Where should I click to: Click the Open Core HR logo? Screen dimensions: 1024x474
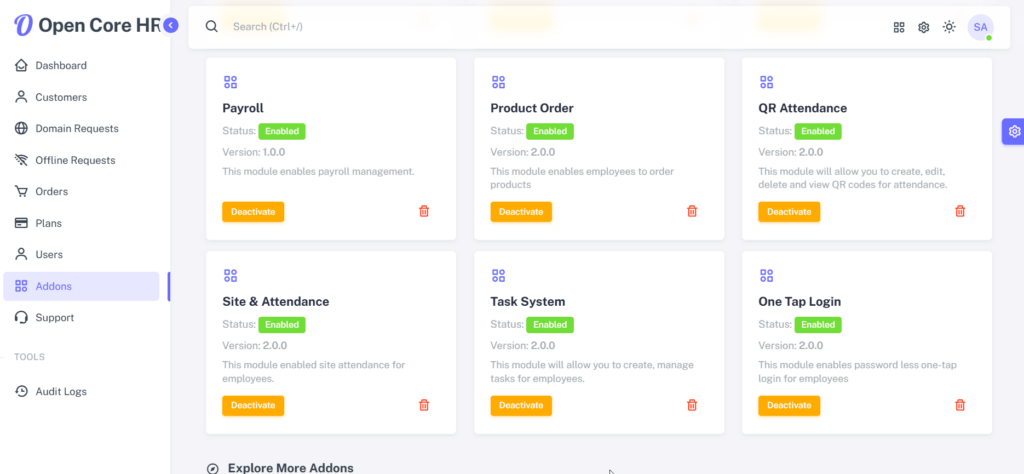click(88, 25)
